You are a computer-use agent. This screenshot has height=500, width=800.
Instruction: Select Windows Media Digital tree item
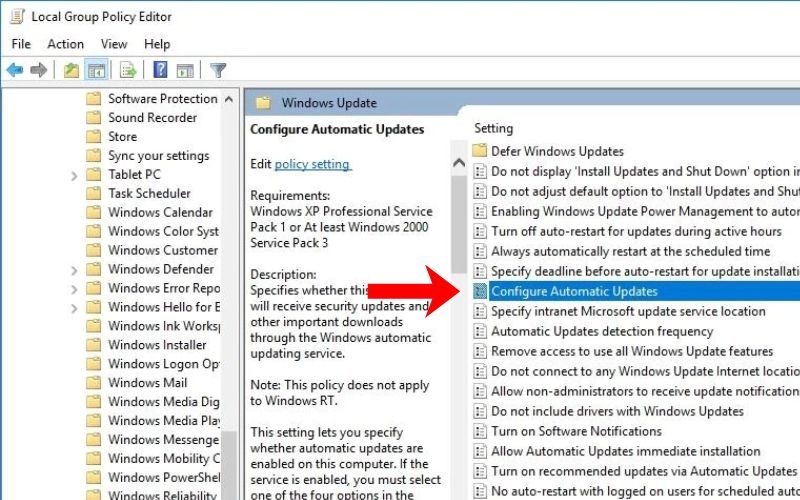click(x=164, y=401)
